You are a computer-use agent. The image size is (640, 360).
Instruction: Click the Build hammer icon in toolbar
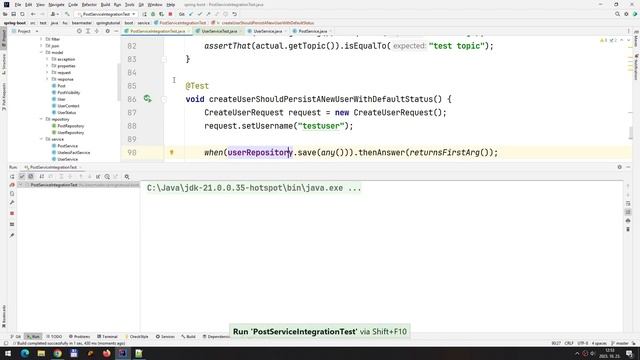[67, 14]
